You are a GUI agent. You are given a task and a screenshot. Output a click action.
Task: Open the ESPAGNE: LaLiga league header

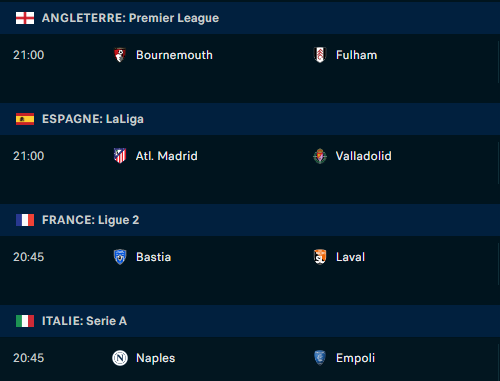[250, 119]
